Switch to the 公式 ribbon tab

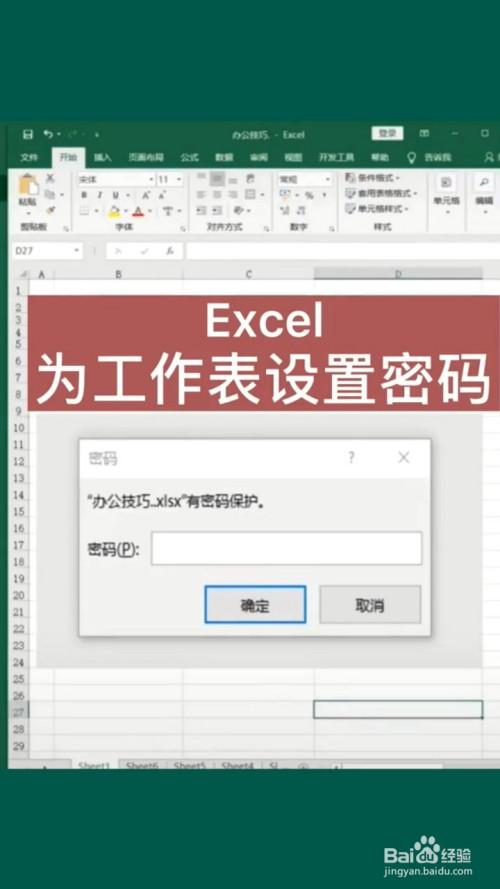189,158
